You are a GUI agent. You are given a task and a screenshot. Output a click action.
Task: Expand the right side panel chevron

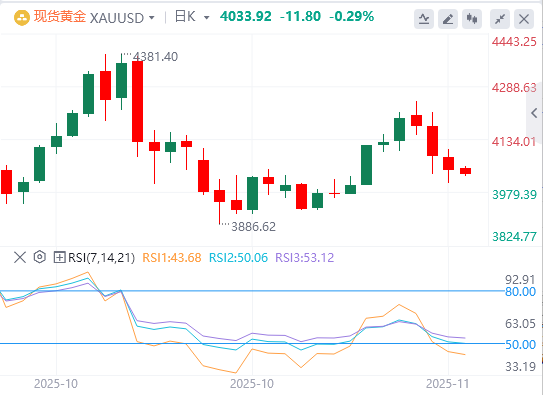(x=534, y=113)
